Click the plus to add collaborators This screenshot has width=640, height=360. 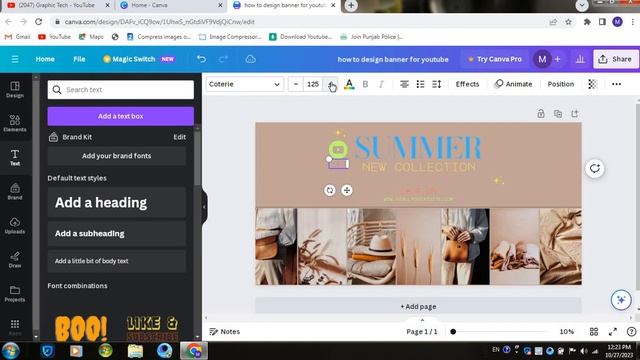[x=558, y=59]
